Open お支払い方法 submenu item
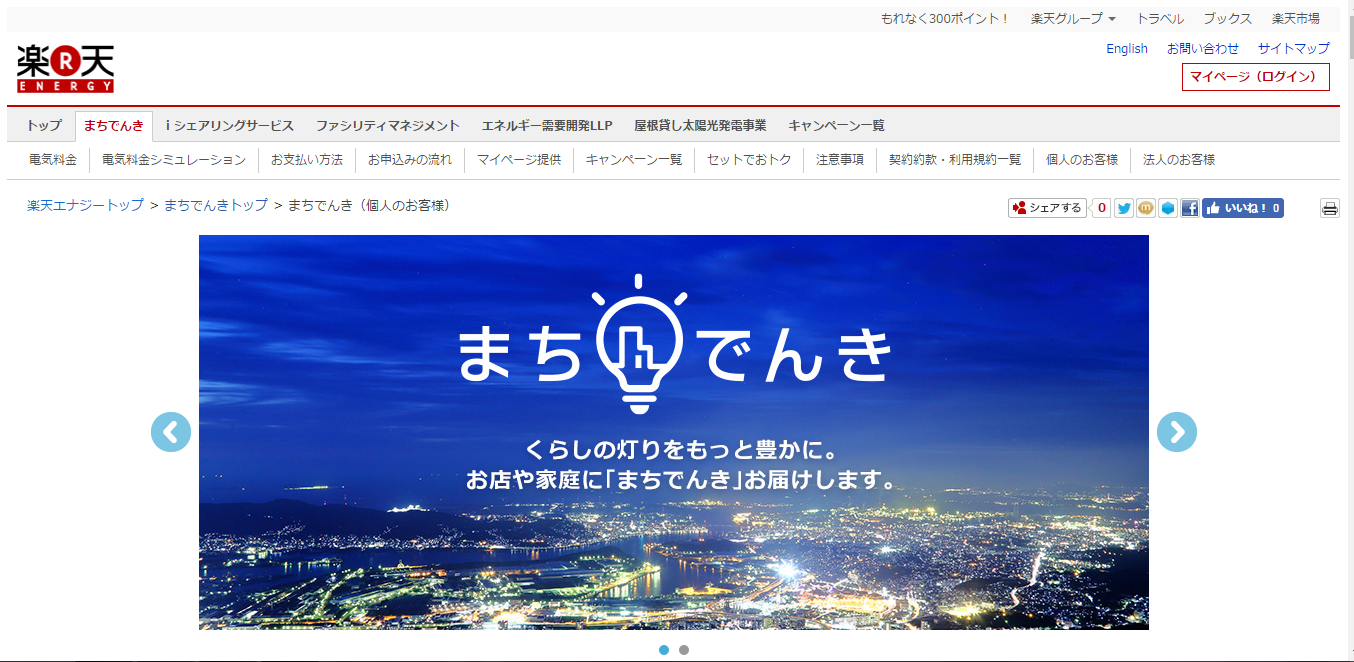The image size is (1354, 662). pyautogui.click(x=307, y=160)
